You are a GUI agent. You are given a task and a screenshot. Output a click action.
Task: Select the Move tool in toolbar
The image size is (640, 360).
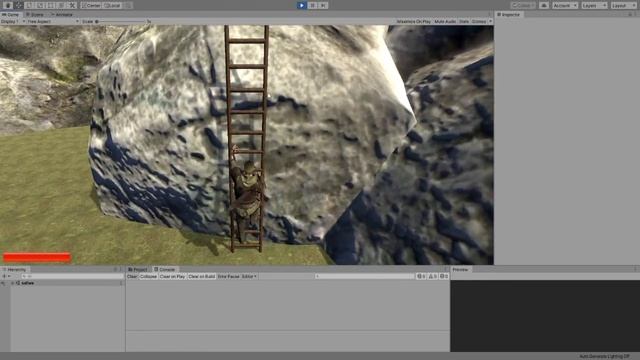(19, 5)
